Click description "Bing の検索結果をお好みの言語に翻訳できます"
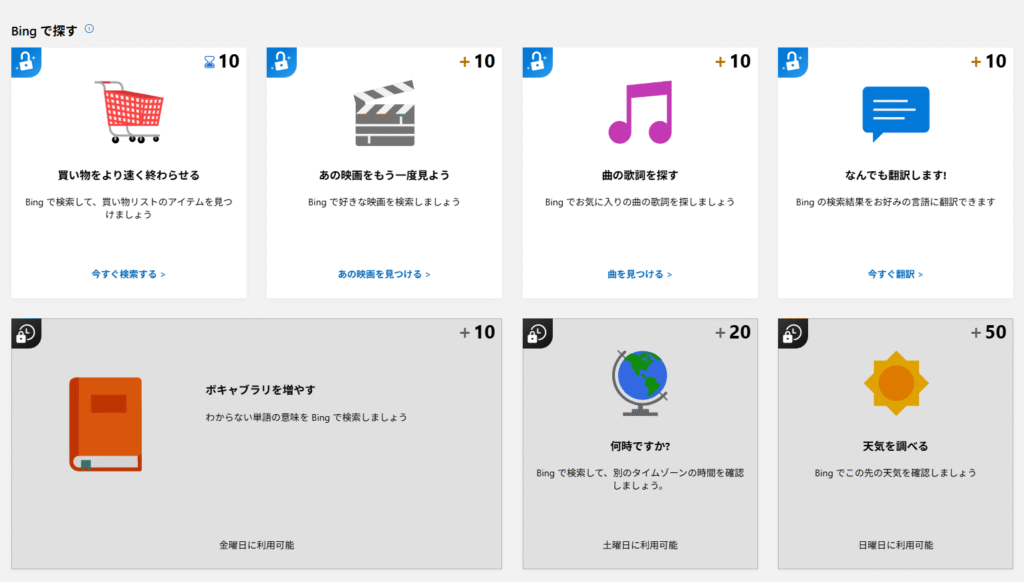Viewport: 1024px width, 582px height. coord(895,202)
